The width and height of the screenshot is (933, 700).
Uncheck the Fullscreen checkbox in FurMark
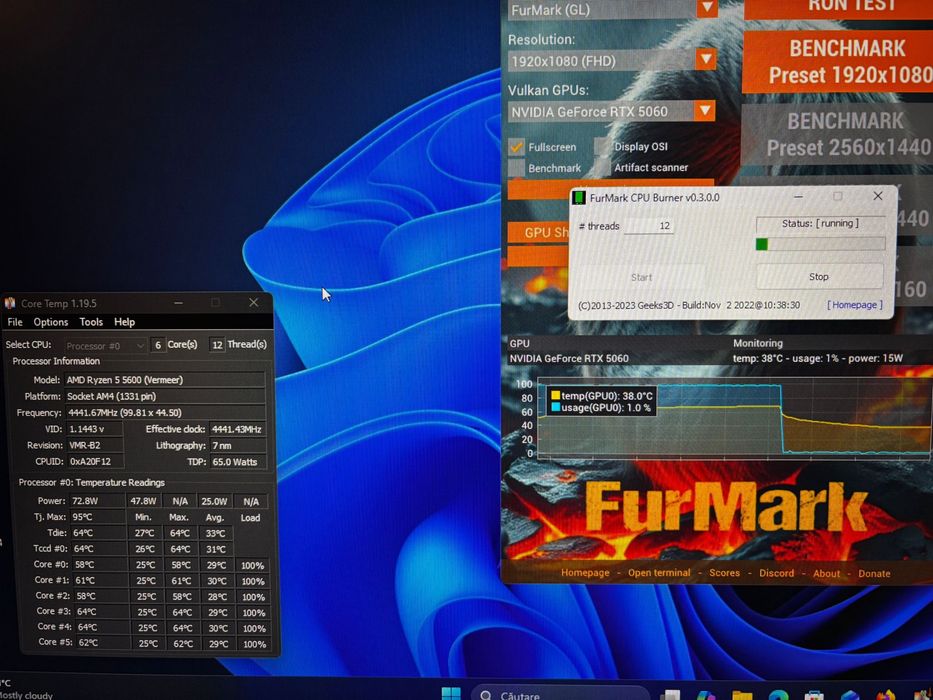pyautogui.click(x=516, y=146)
